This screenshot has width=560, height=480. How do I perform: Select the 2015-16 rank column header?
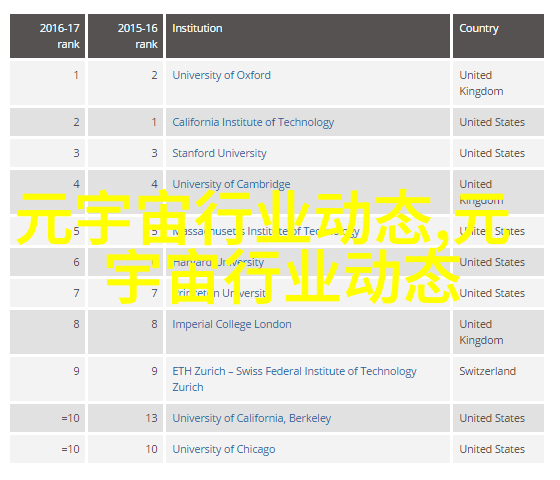click(125, 36)
